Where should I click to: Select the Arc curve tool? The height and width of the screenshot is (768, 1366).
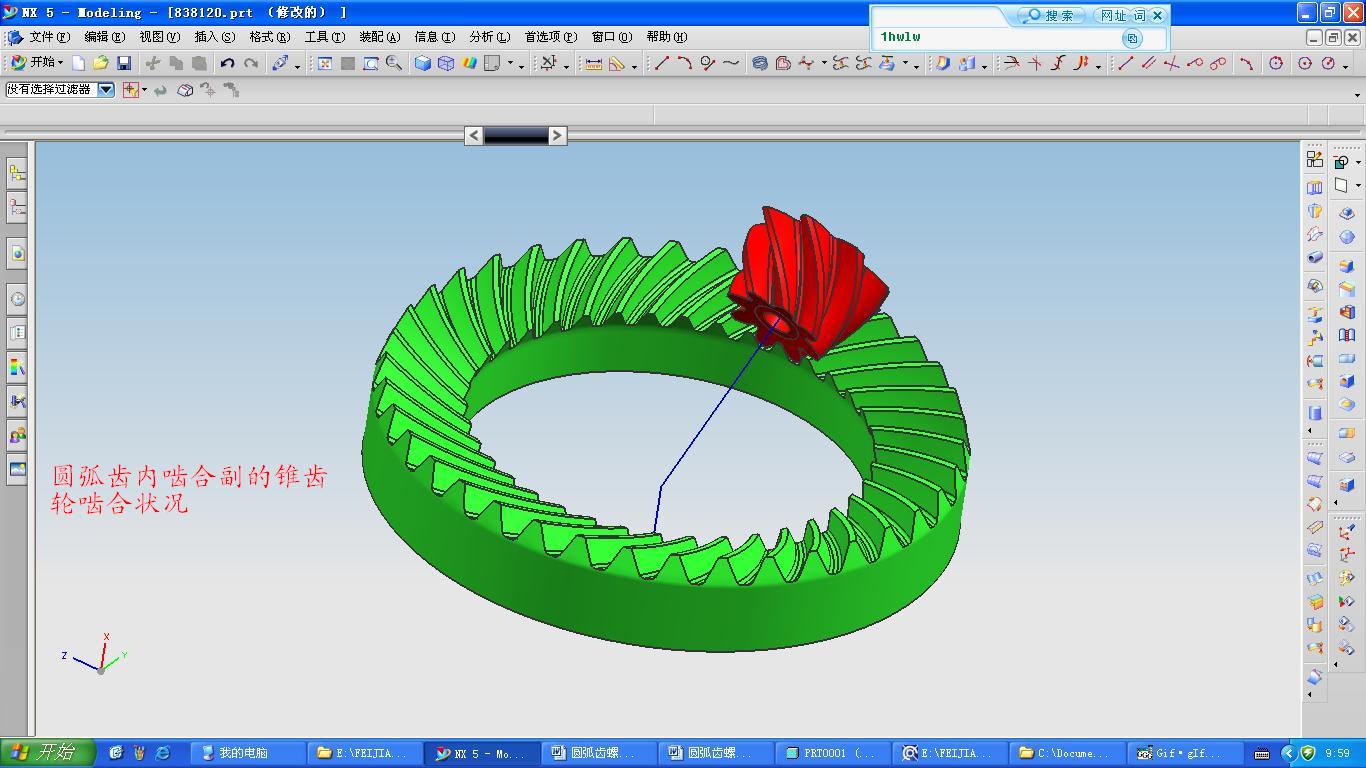pos(685,63)
